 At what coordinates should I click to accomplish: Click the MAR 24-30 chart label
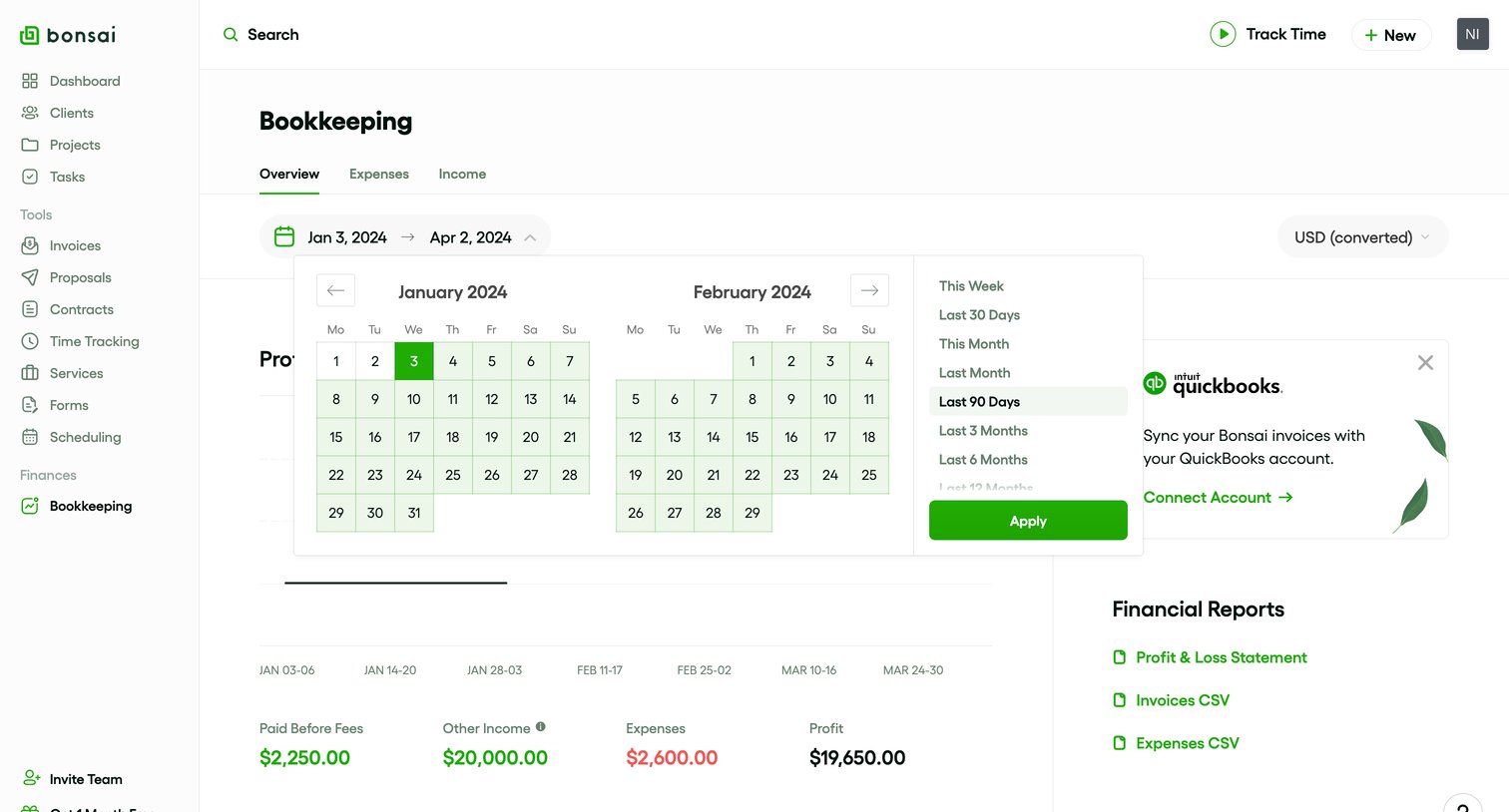tap(913, 670)
